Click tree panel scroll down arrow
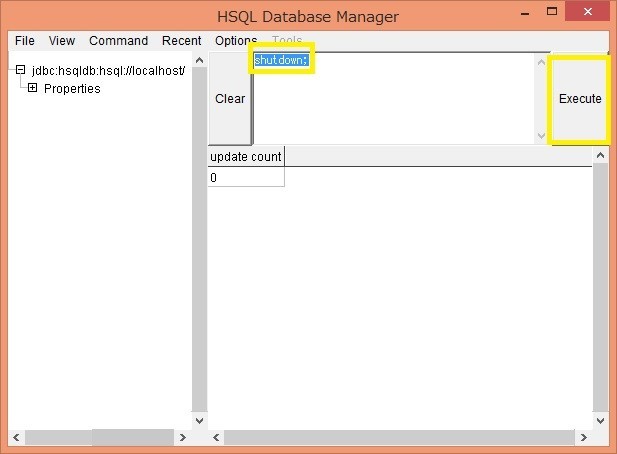This screenshot has height=454, width=617. (200, 420)
